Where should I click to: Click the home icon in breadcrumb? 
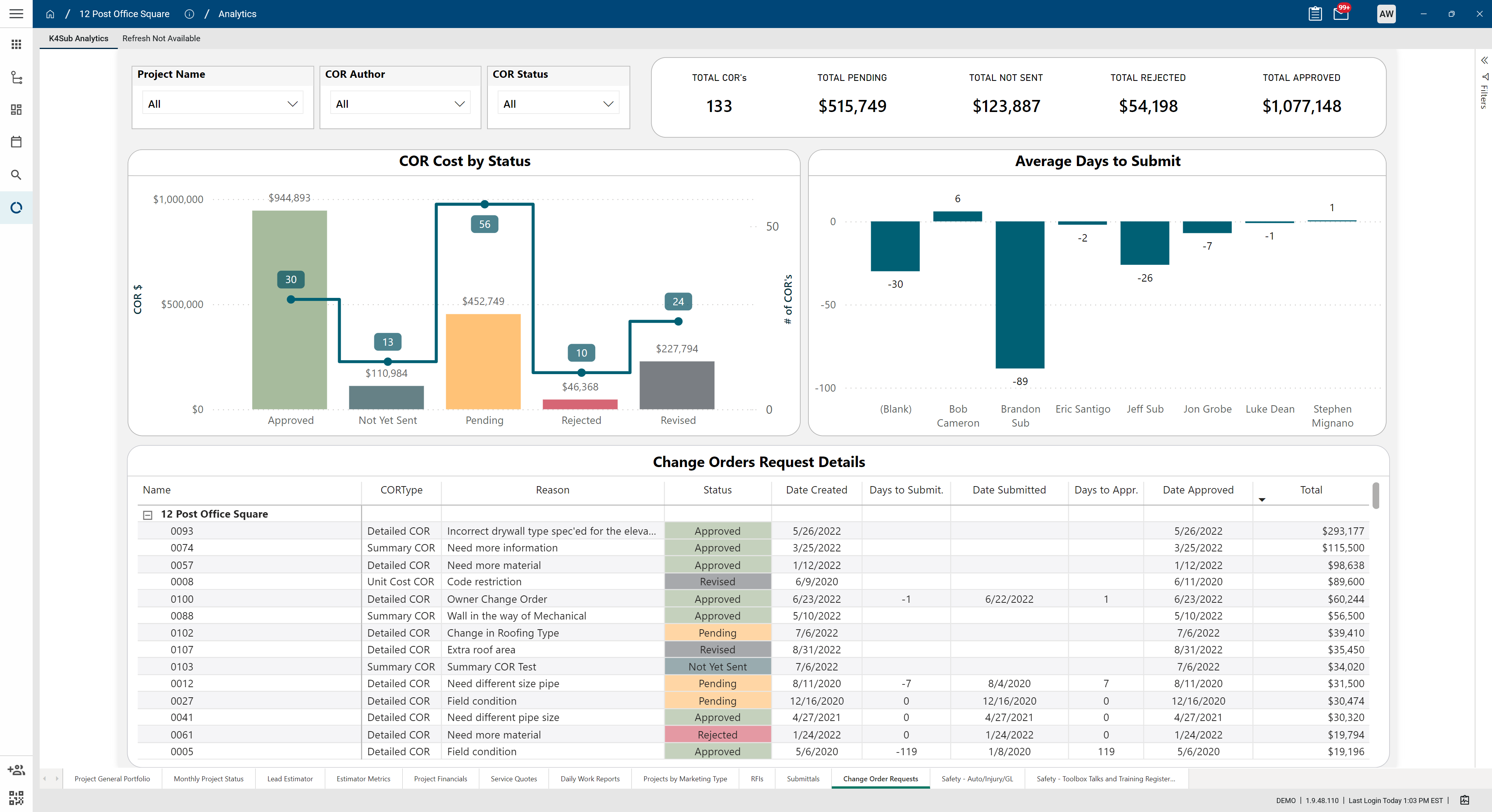click(50, 14)
